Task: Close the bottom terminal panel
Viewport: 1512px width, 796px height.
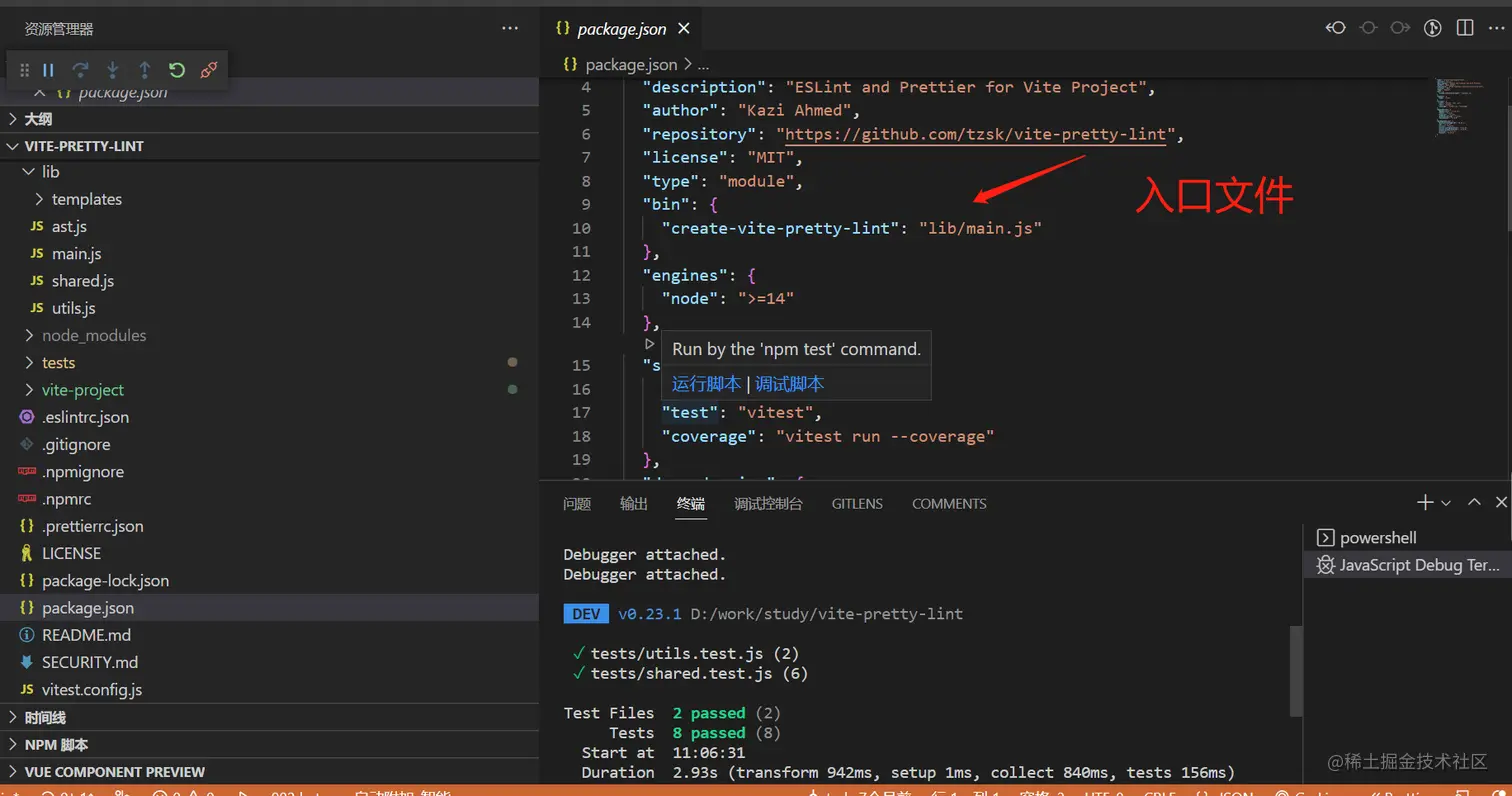Action: pyautogui.click(x=1501, y=502)
